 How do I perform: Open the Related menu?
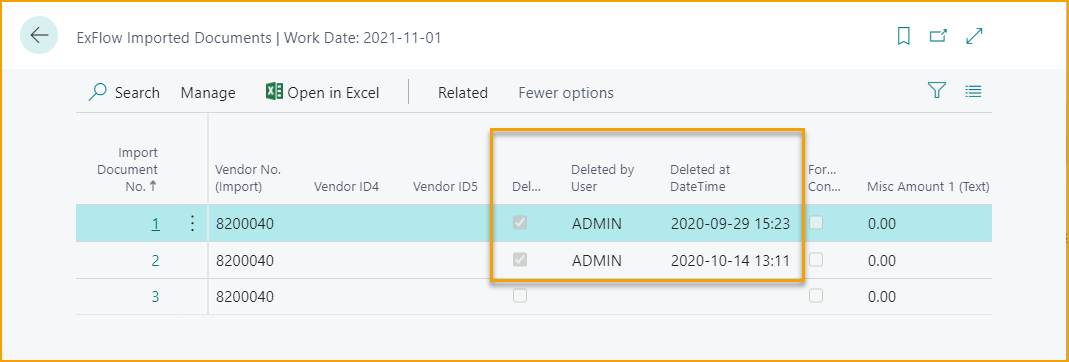463,93
